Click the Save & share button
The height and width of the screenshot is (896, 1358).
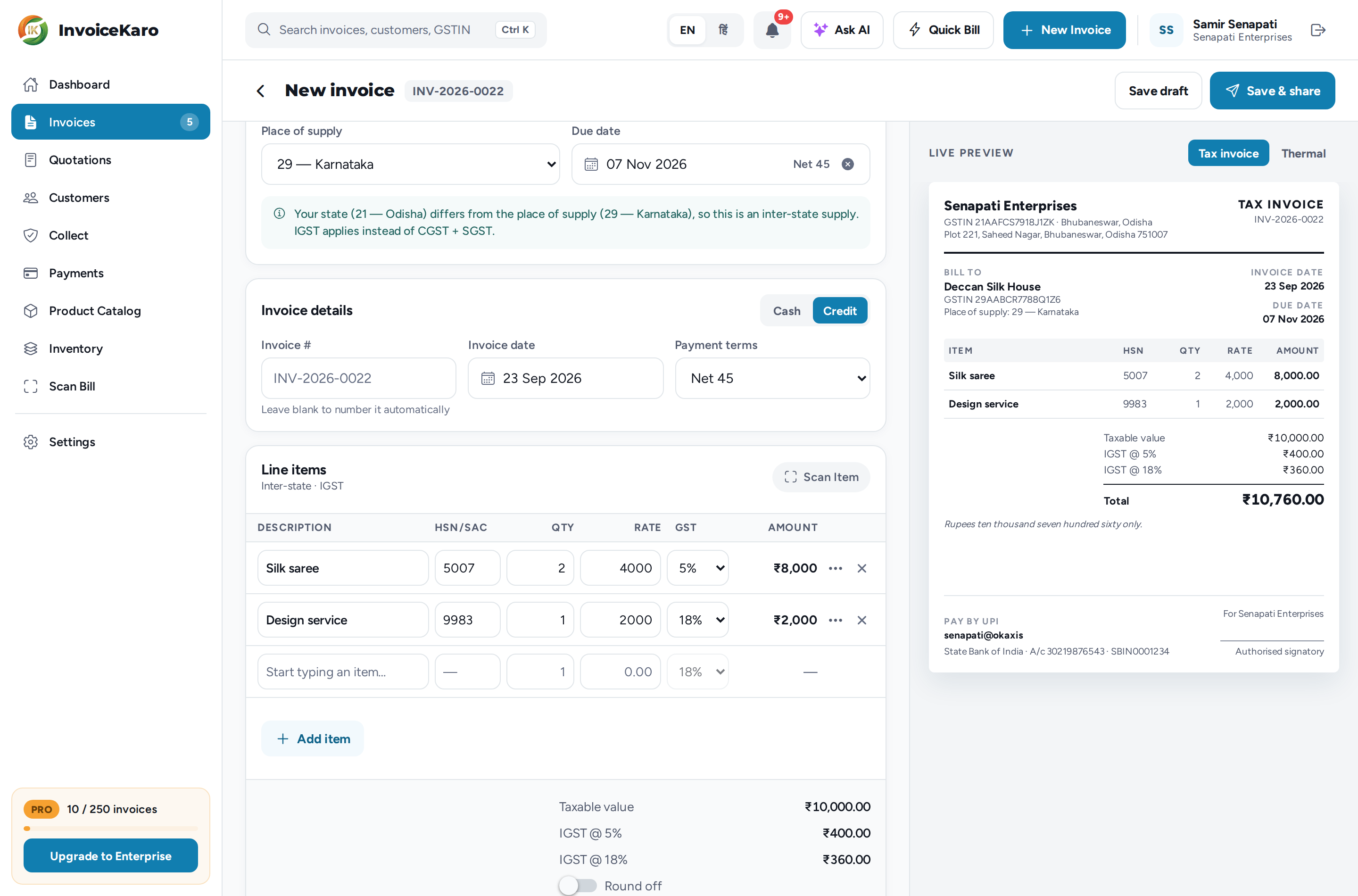point(1272,91)
